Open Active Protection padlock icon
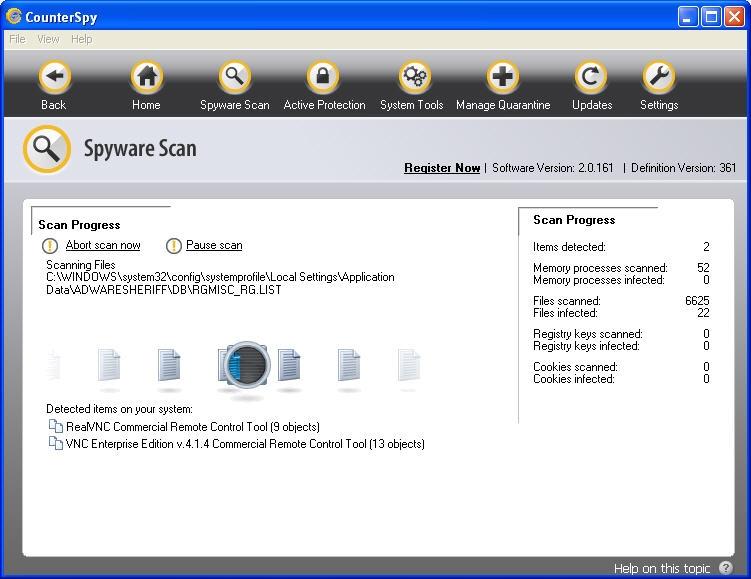The width and height of the screenshot is (751, 579). click(x=323, y=77)
